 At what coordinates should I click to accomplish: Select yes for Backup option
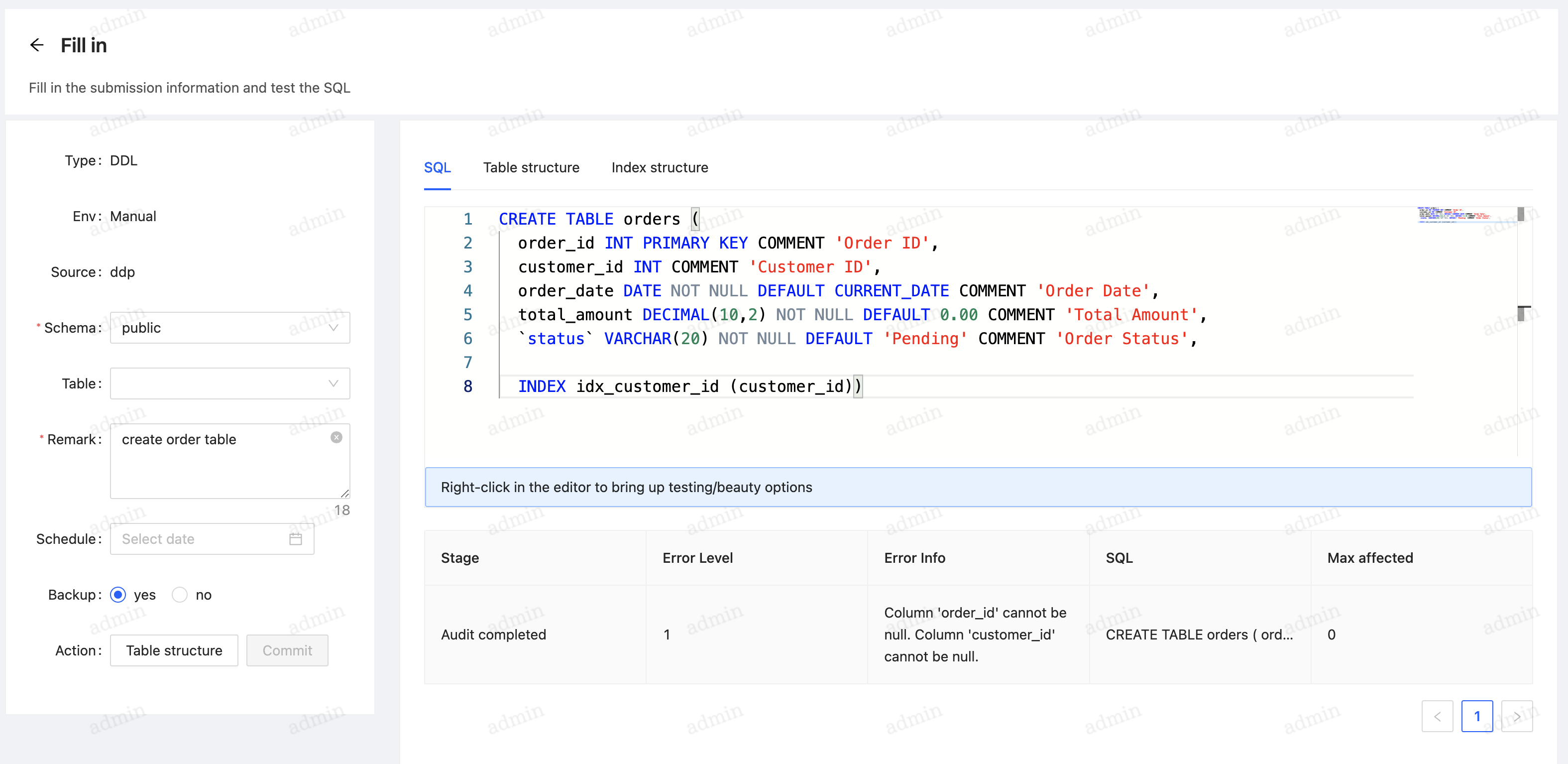point(118,595)
